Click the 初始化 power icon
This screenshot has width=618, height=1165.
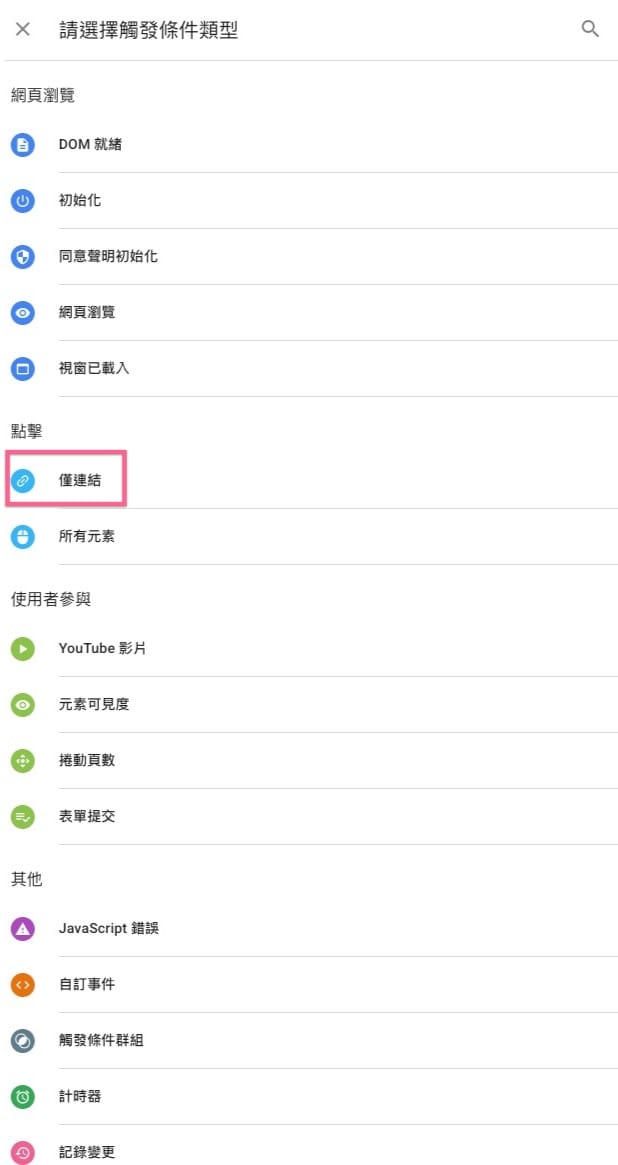coord(23,201)
